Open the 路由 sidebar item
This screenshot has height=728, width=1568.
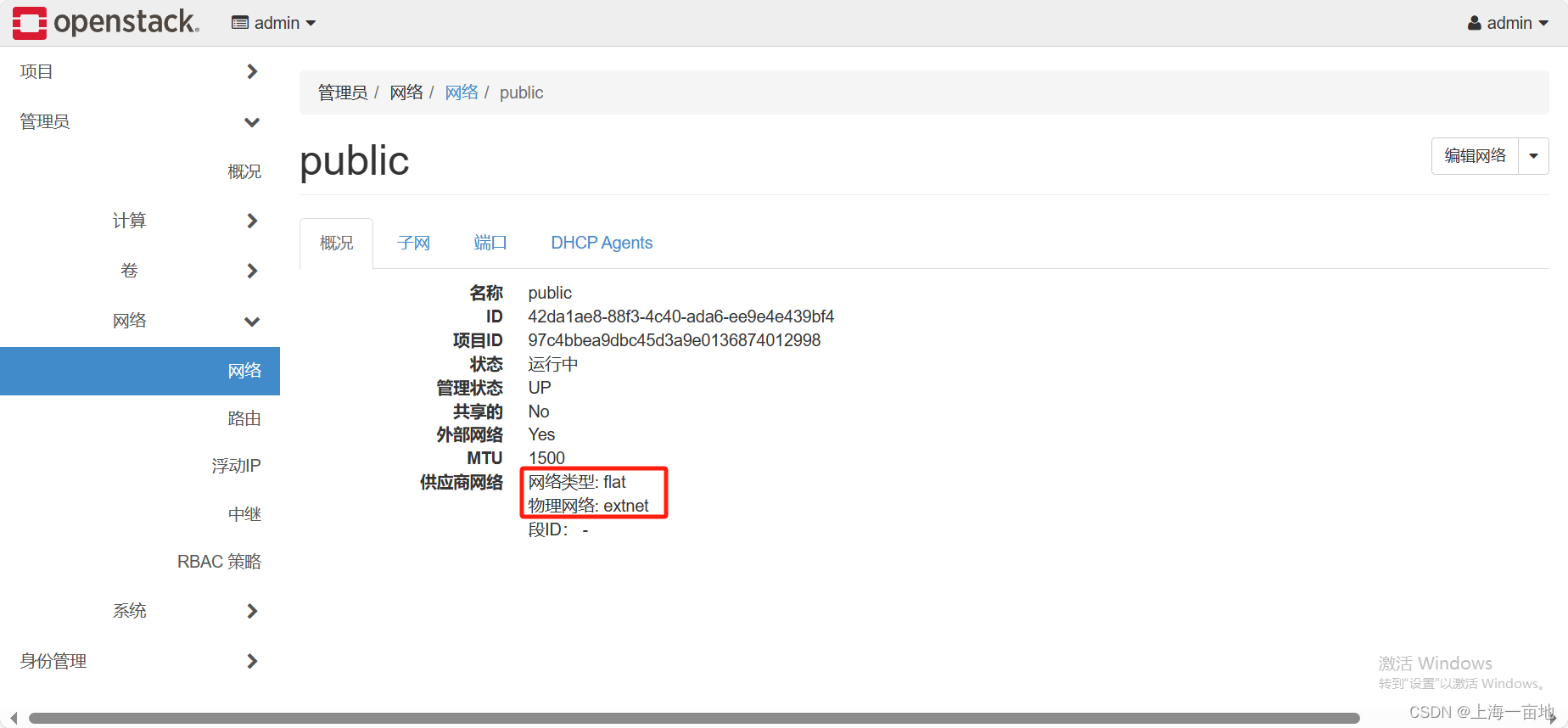(244, 418)
